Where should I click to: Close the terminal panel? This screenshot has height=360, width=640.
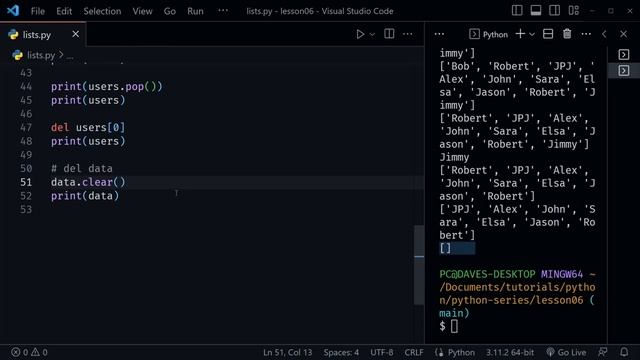click(623, 34)
